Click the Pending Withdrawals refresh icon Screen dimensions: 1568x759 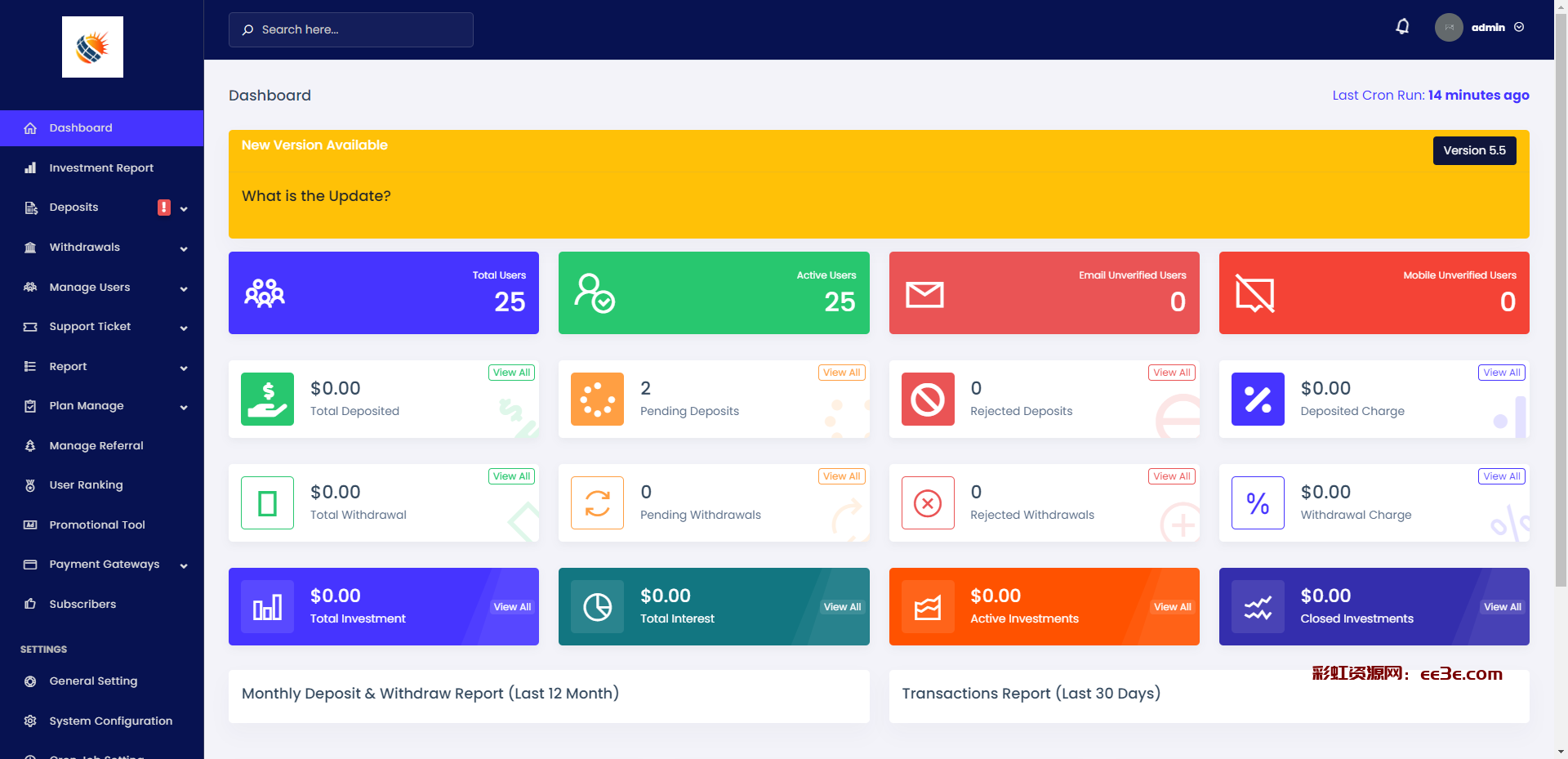coord(597,502)
